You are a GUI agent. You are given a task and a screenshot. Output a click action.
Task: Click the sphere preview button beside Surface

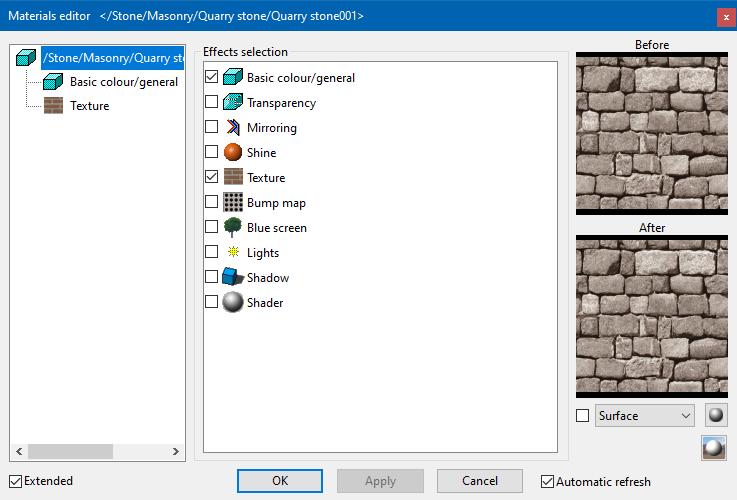(714, 415)
